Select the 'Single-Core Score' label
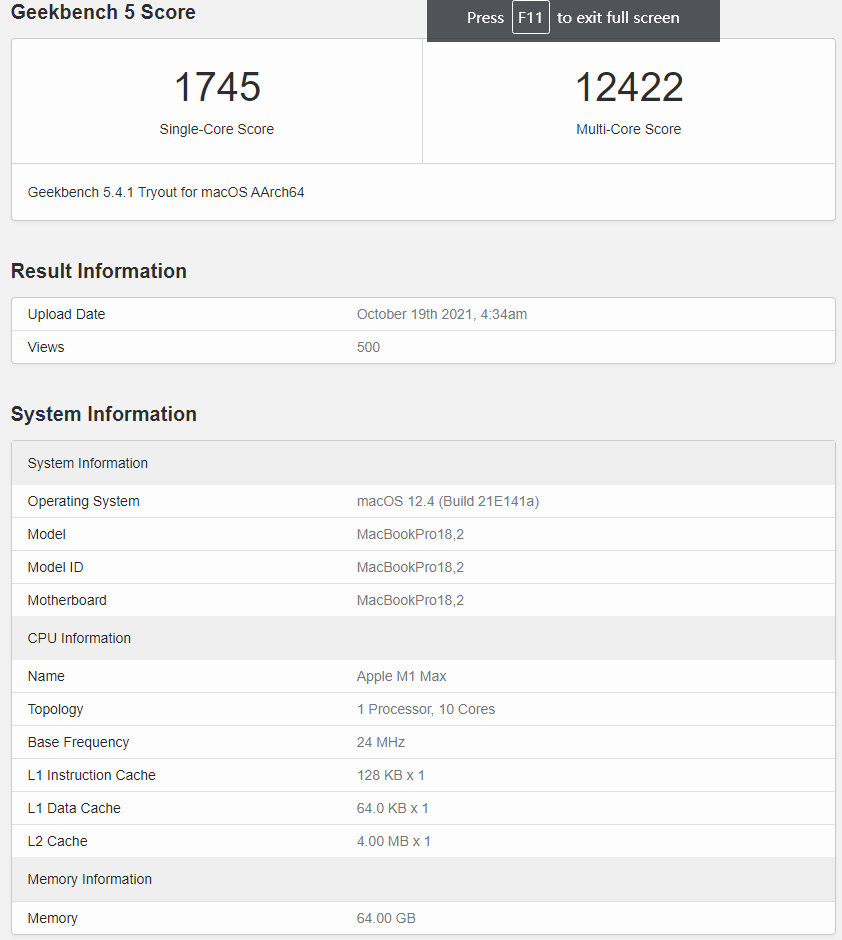The height and width of the screenshot is (940, 842). click(217, 129)
